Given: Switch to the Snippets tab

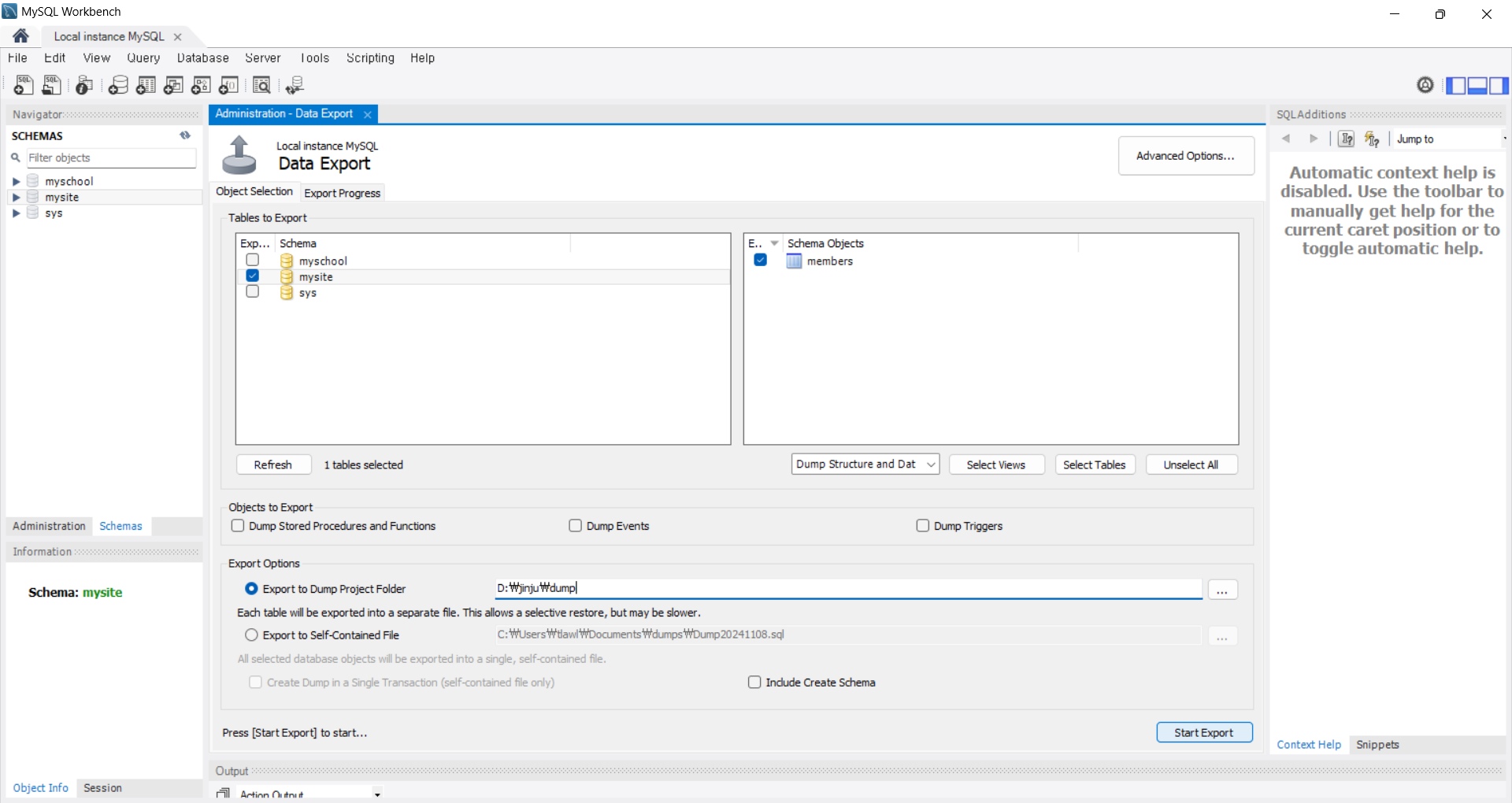Looking at the screenshot, I should [x=1377, y=745].
